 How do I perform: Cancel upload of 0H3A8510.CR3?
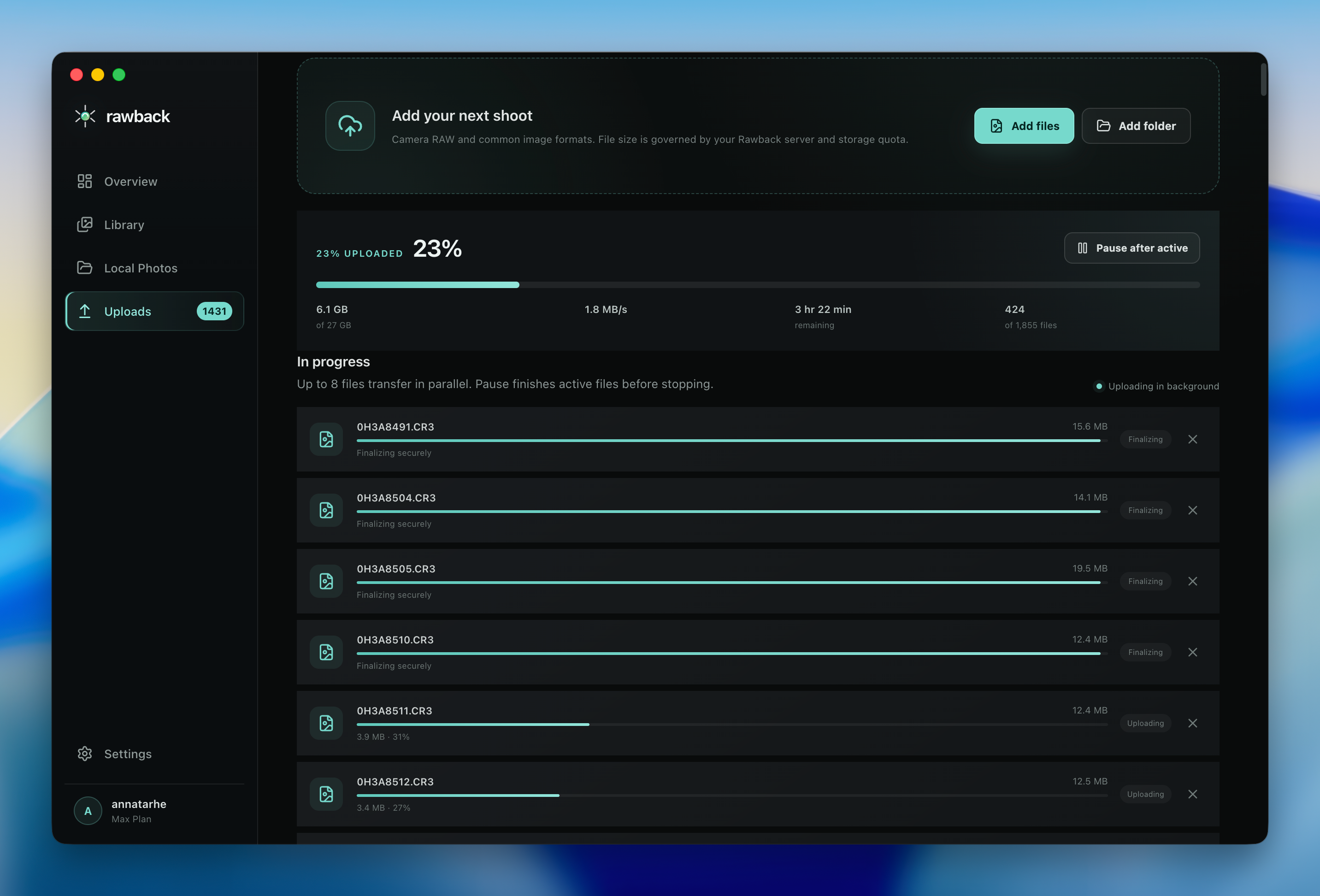tap(1192, 652)
